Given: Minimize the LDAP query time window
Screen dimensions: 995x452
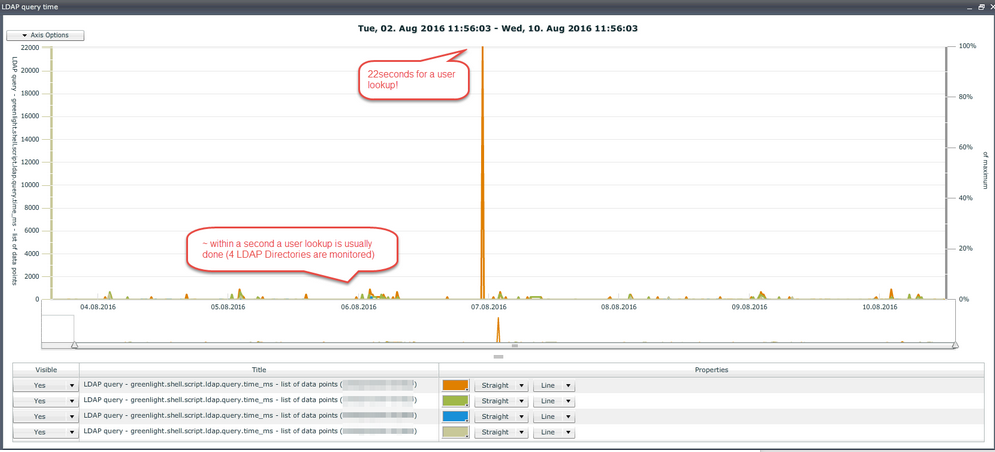Looking at the screenshot, I should point(967,6).
